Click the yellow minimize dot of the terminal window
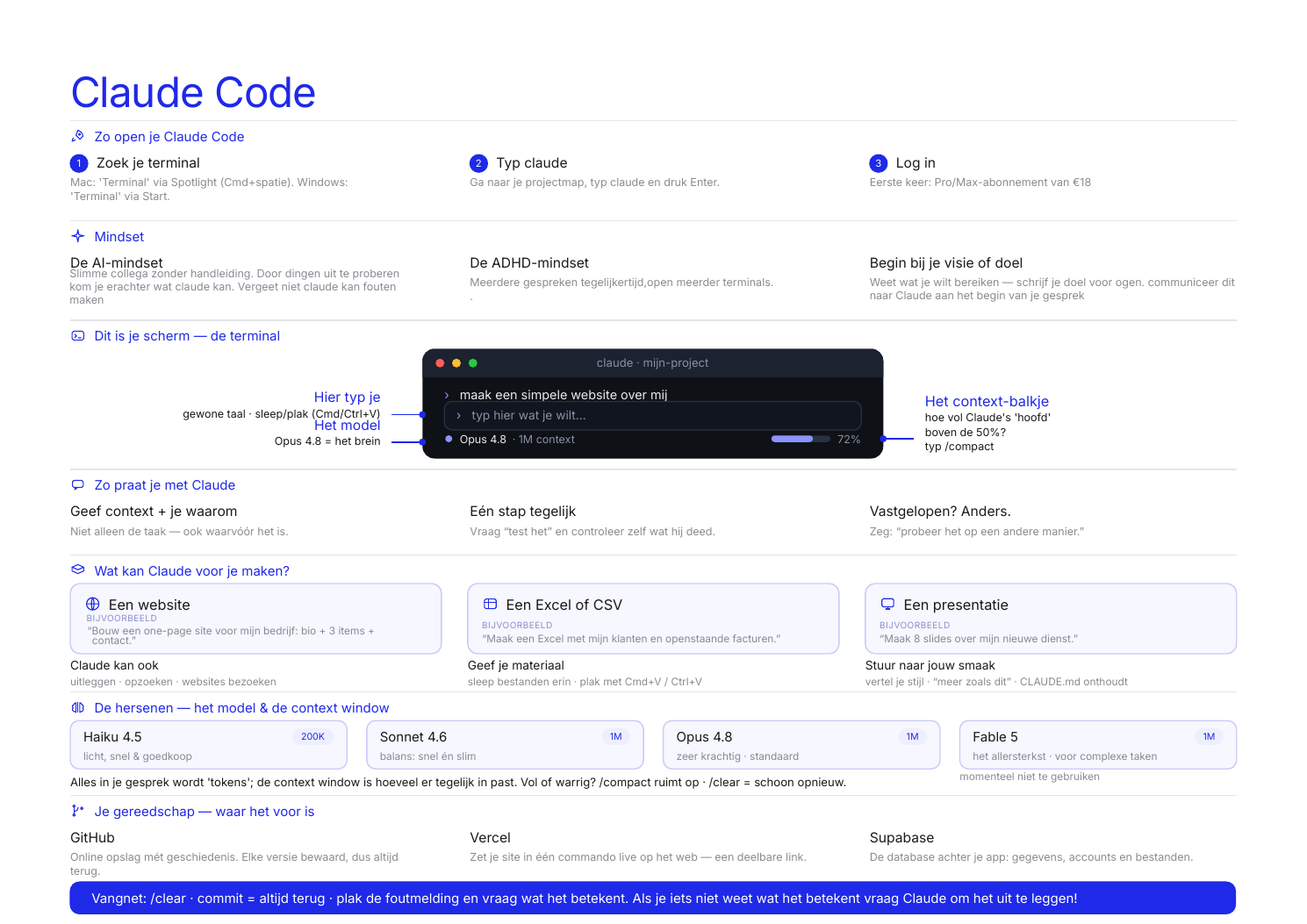1307x924 pixels. [x=456, y=363]
